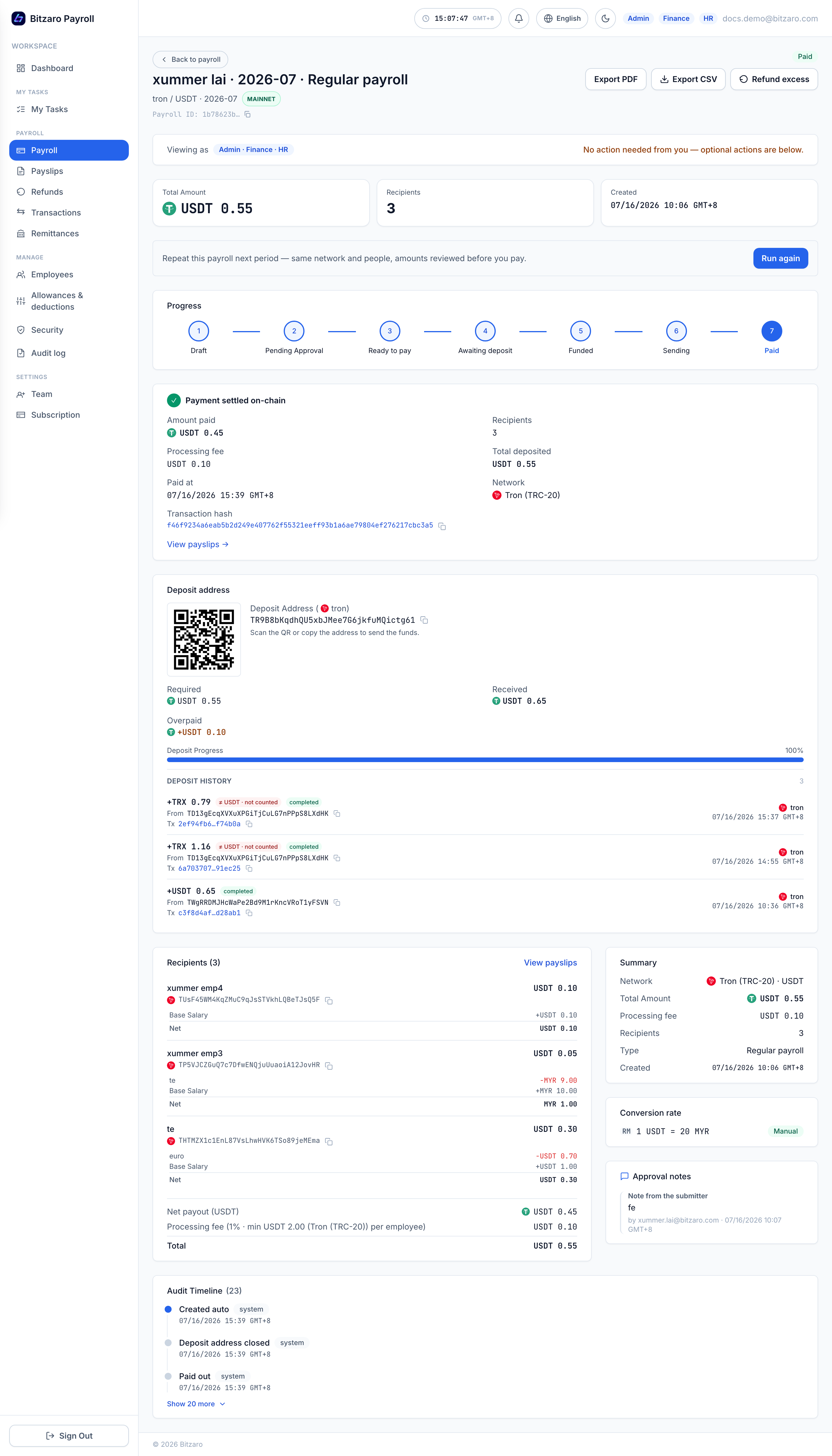Click docs.demo@bitzaro.com account email
The image size is (832, 1456).
pyautogui.click(x=770, y=18)
